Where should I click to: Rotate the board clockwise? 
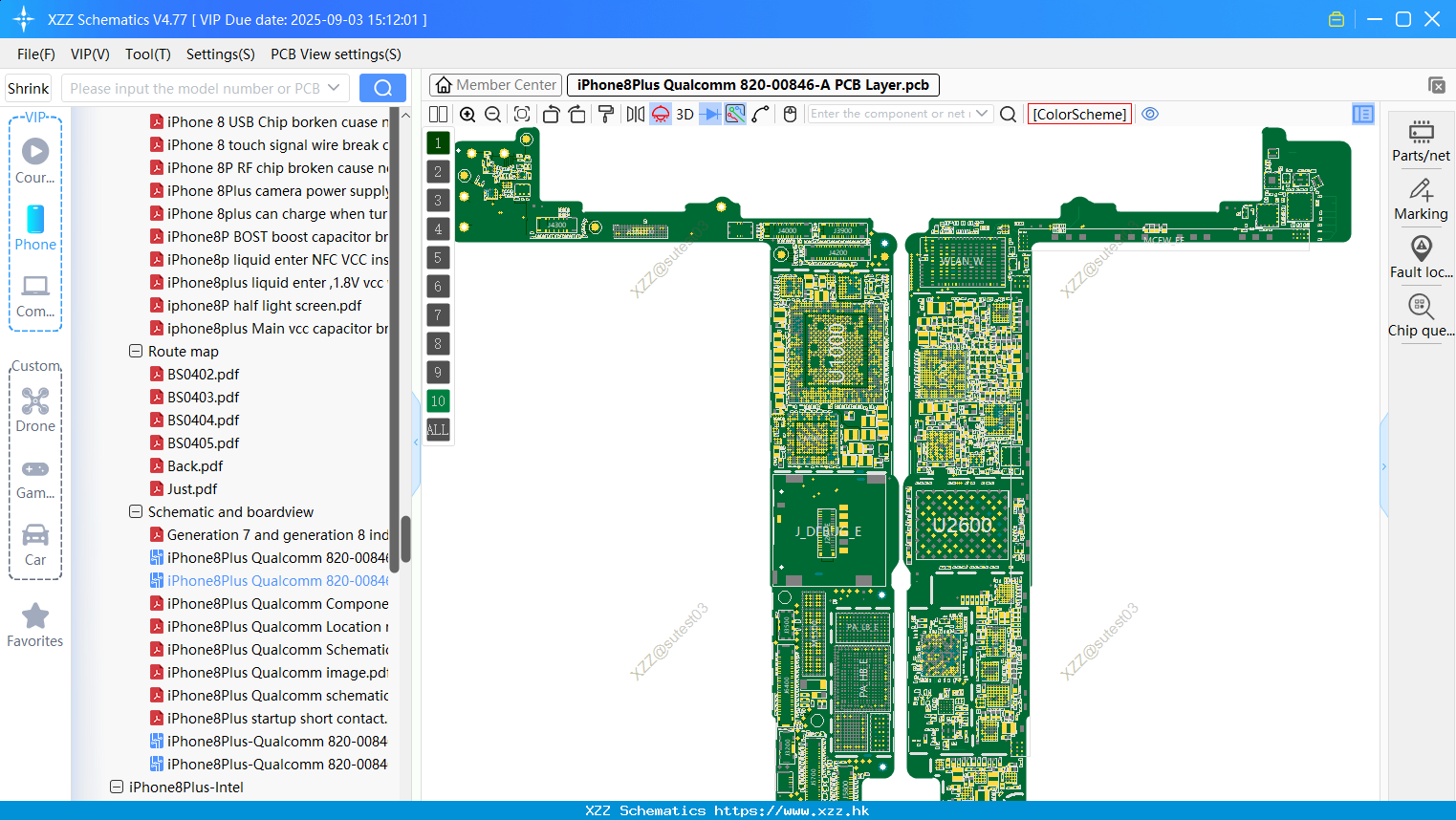point(577,115)
